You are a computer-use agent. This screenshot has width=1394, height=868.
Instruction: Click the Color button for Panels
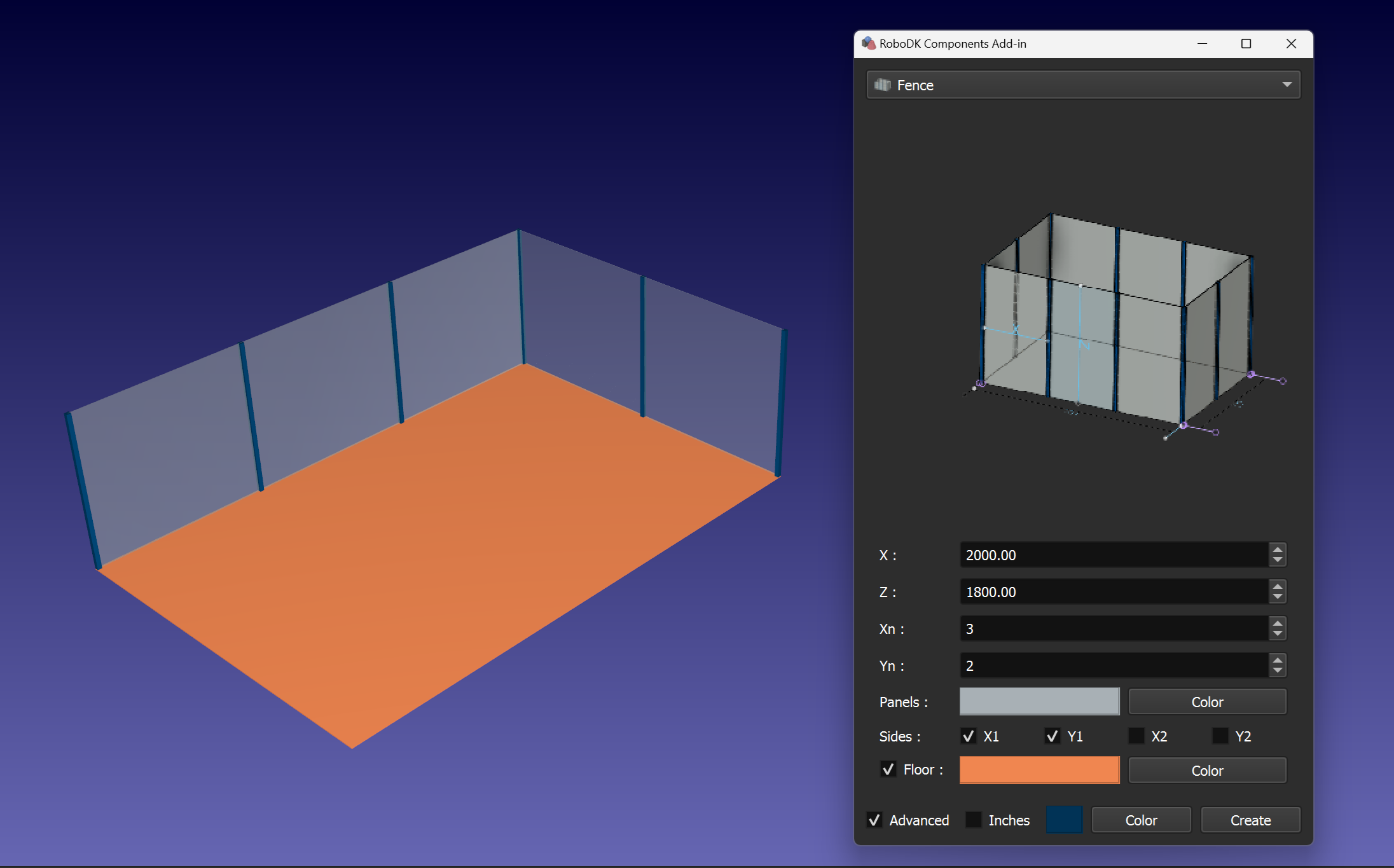[1206, 701]
